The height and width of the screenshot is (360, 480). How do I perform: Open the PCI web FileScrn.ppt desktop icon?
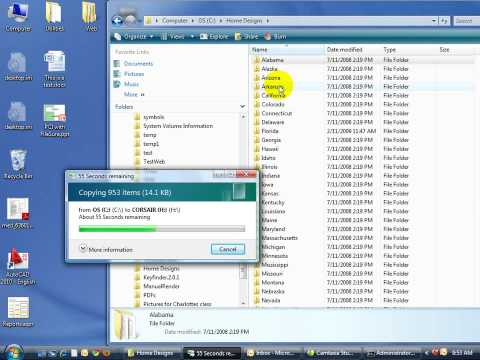[55, 121]
